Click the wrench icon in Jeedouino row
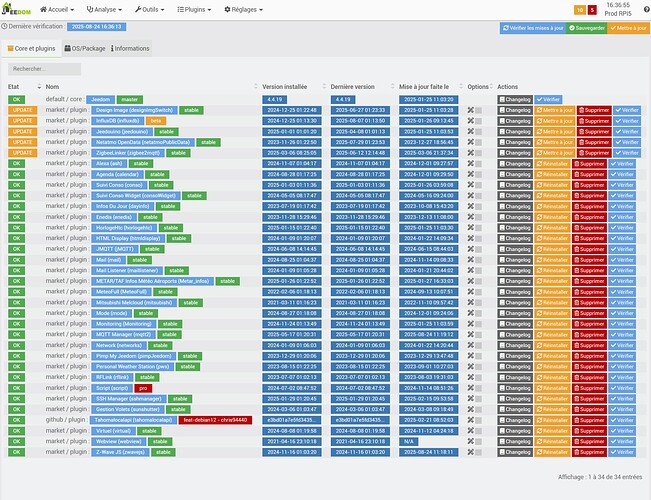The width and height of the screenshot is (651, 500). point(470,131)
